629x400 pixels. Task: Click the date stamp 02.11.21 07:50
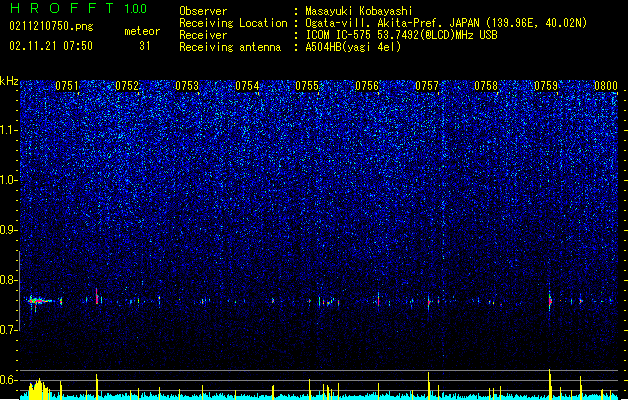[x=51, y=46]
